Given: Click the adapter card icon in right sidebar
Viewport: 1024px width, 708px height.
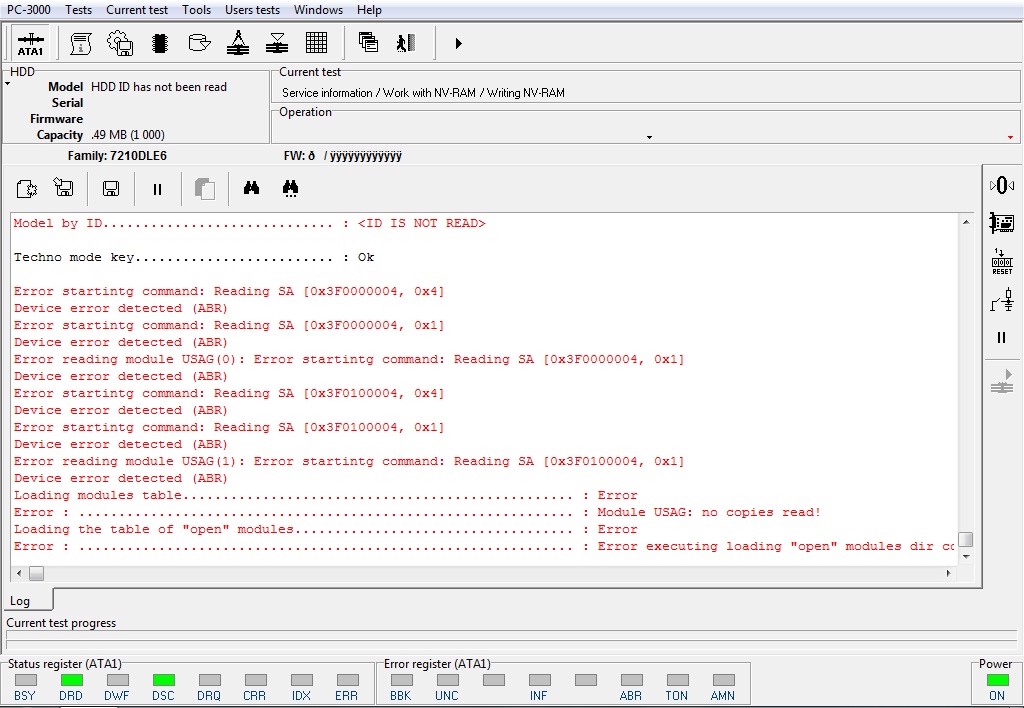Looking at the screenshot, I should pos(1002,223).
